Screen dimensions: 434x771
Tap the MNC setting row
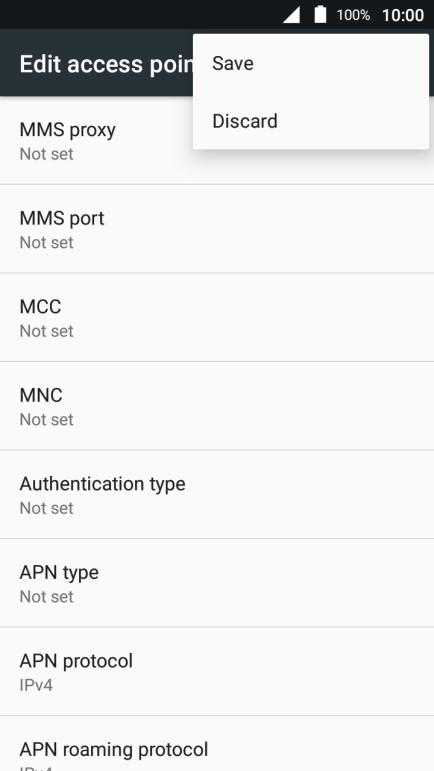(217, 406)
